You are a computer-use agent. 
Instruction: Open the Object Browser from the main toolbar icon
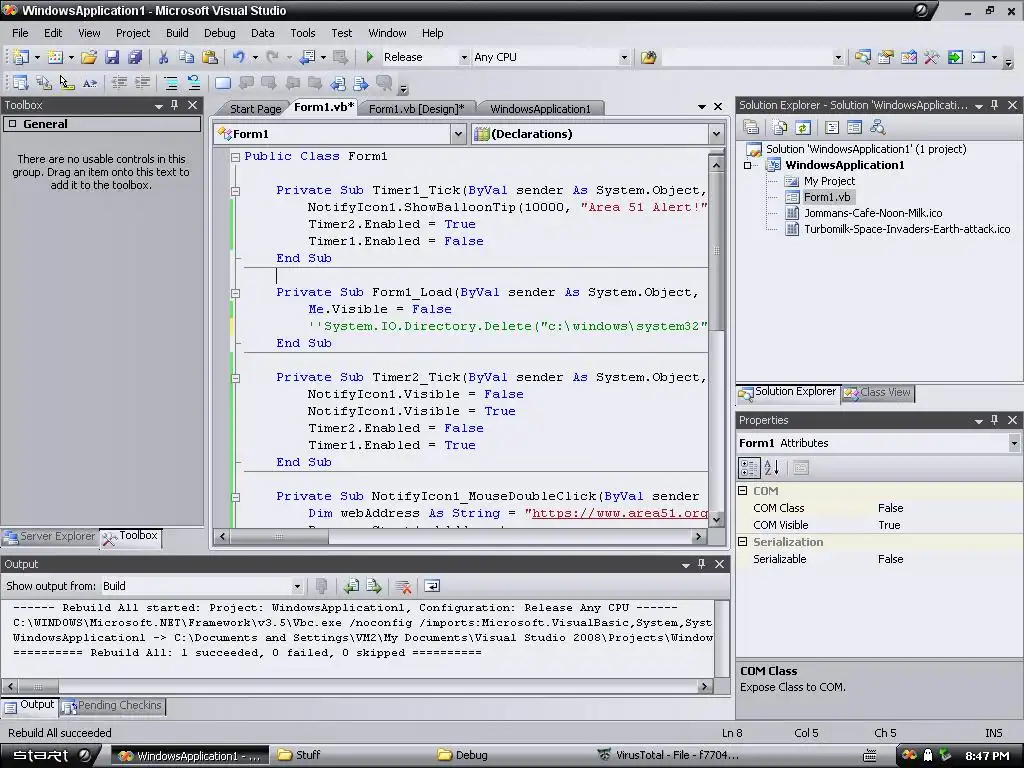coord(908,57)
